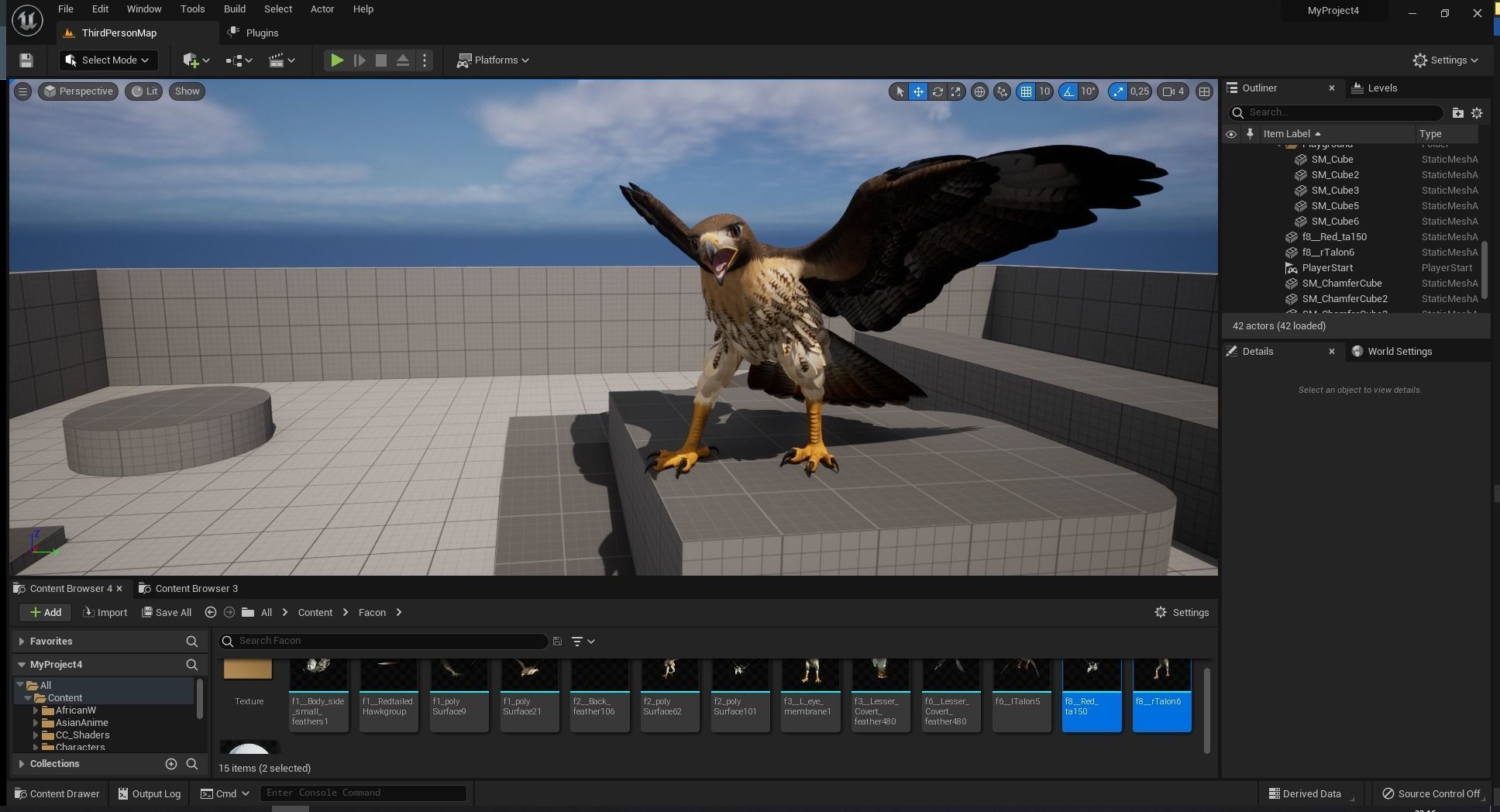1500x812 pixels.
Task: Expand the Favorites section
Action: click(22, 642)
